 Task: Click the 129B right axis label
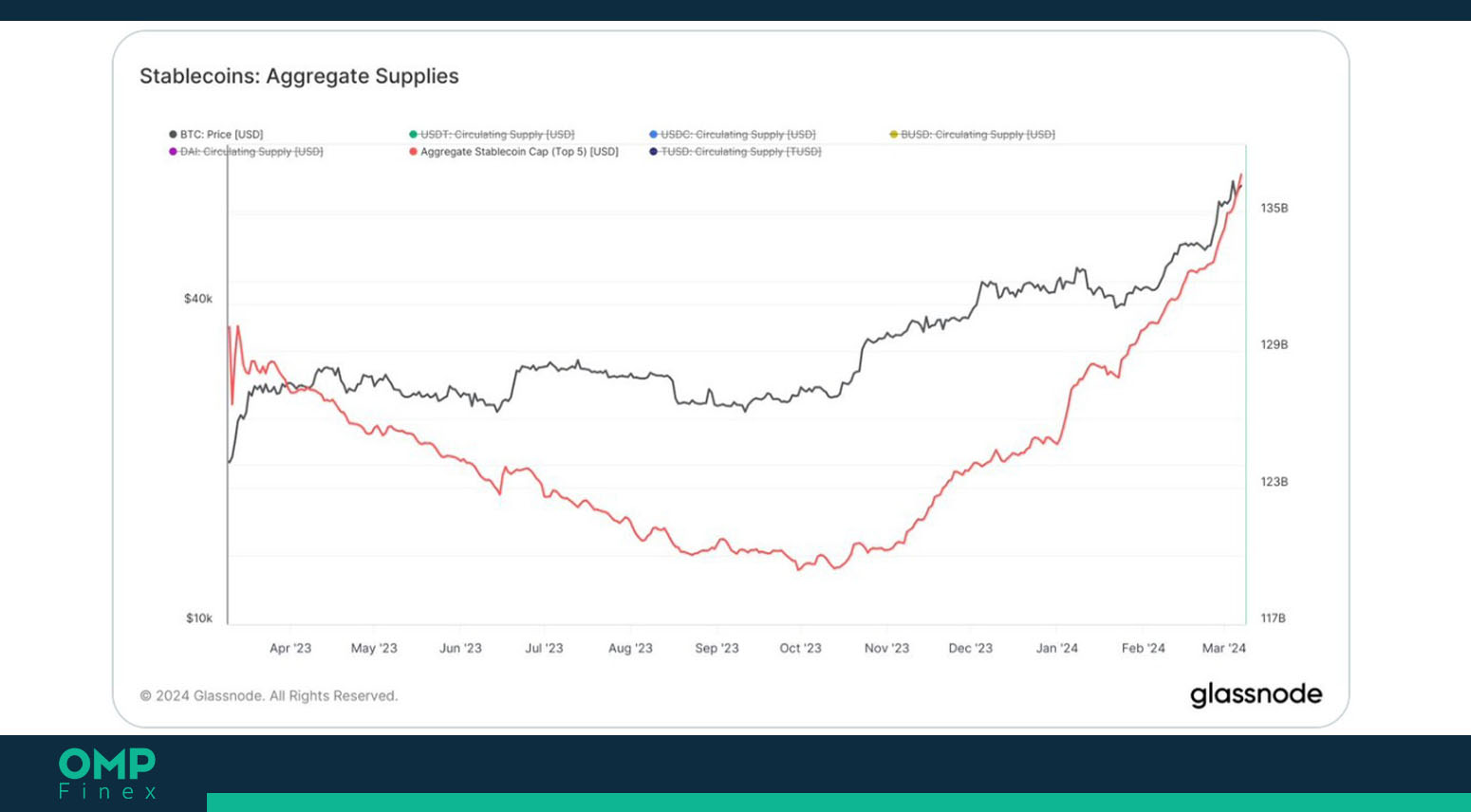coord(1275,344)
